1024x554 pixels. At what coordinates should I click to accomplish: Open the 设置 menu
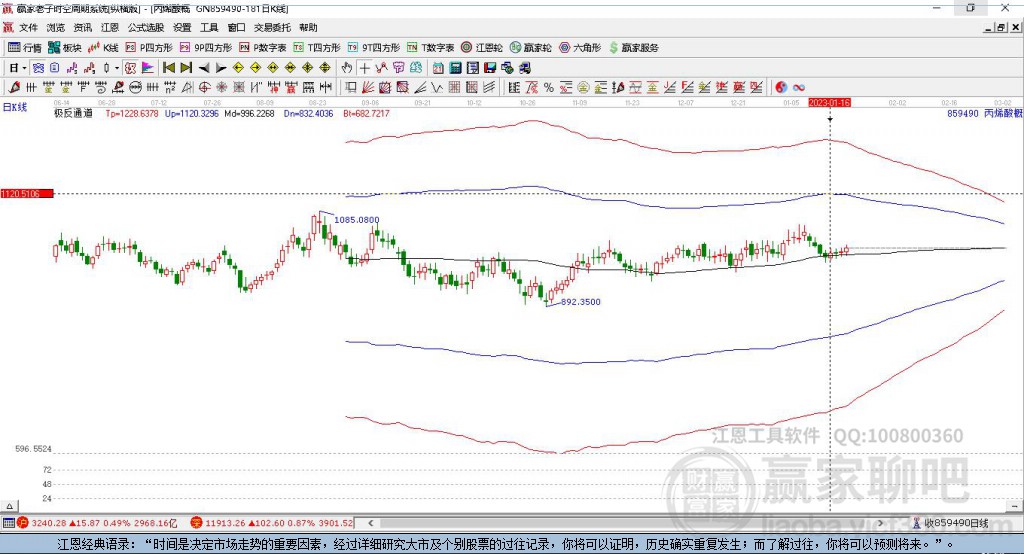click(x=182, y=27)
